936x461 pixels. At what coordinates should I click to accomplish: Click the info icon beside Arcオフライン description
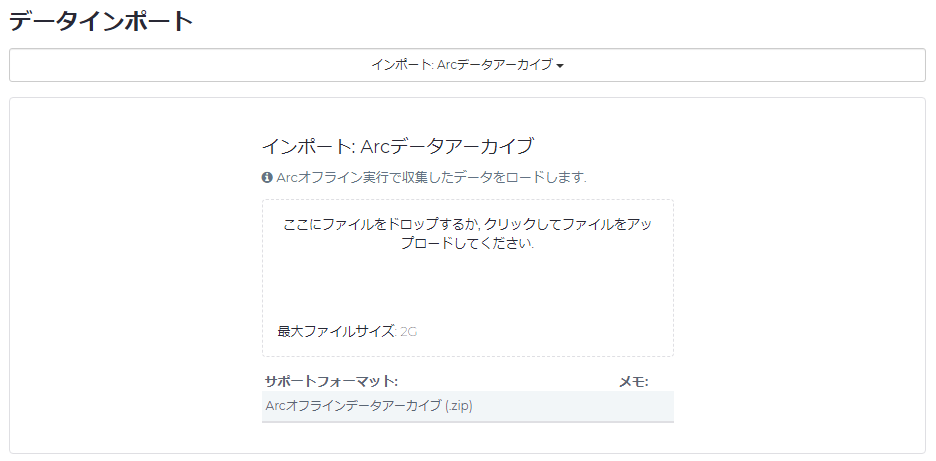(x=267, y=178)
